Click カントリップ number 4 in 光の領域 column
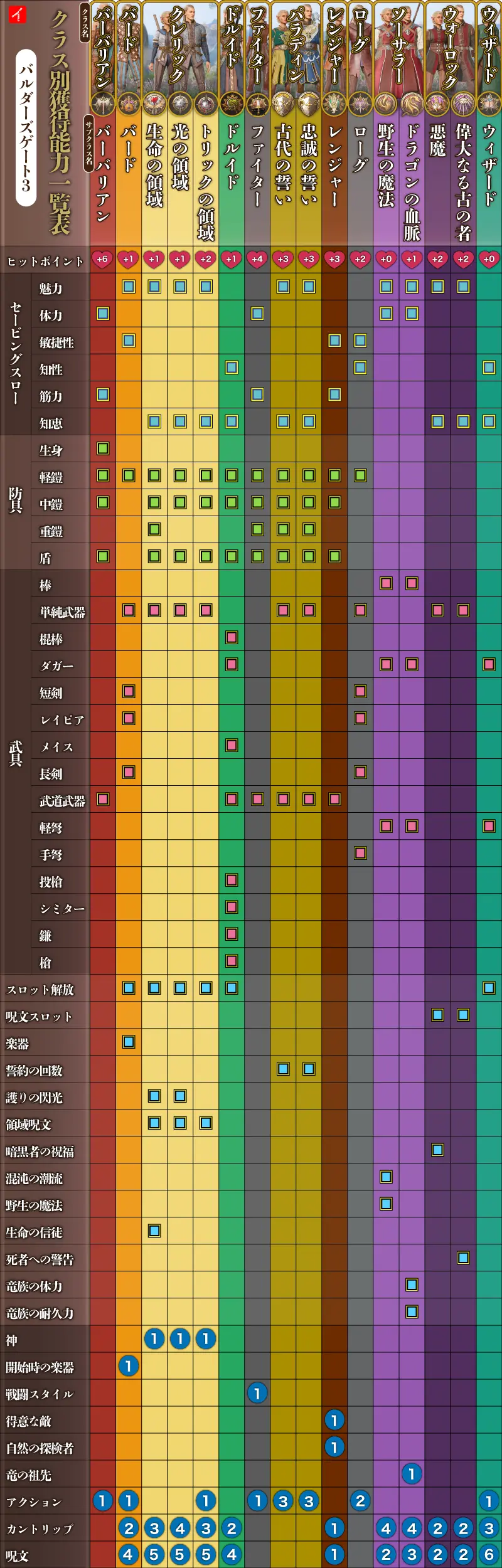 tap(180, 1528)
